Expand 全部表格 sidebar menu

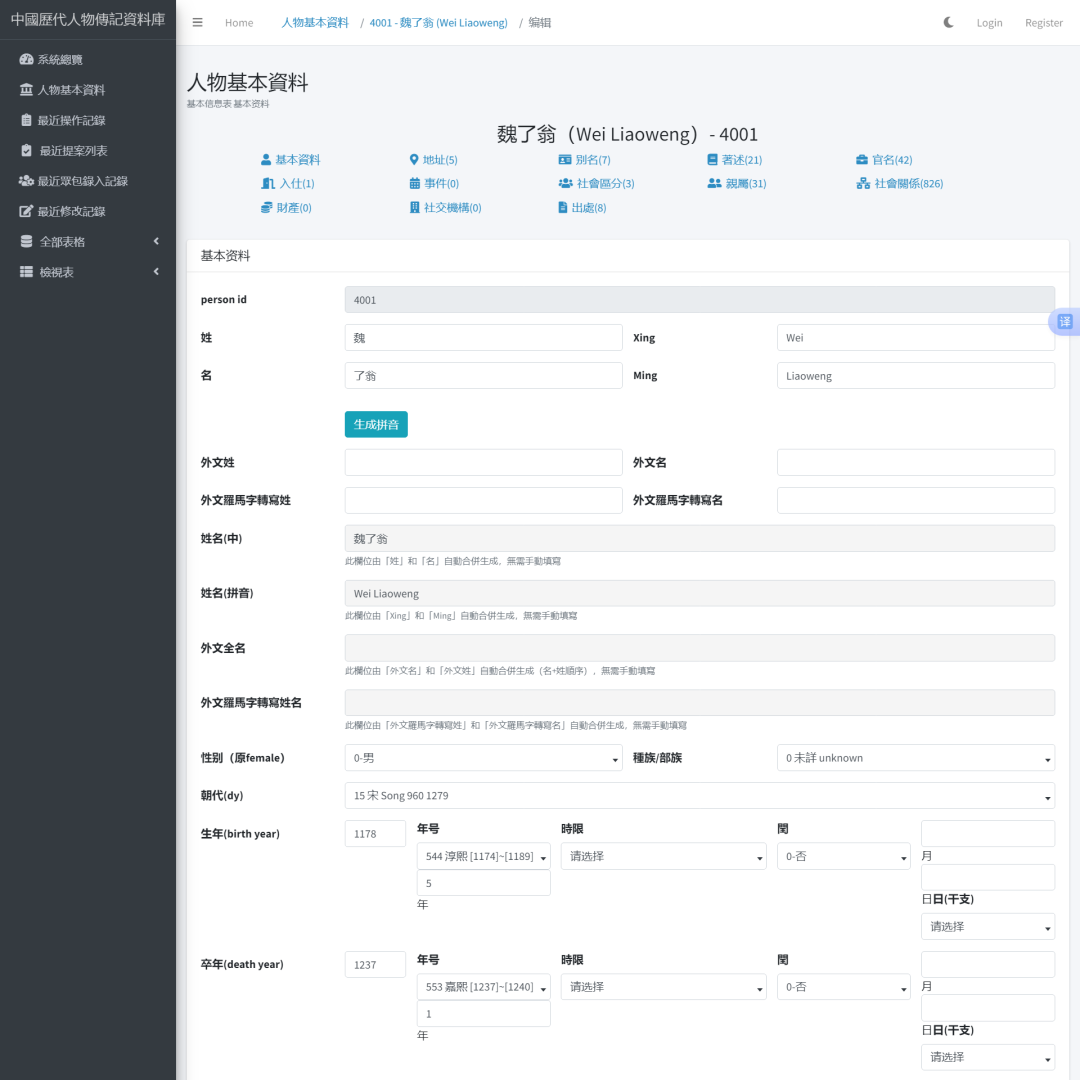click(x=88, y=242)
